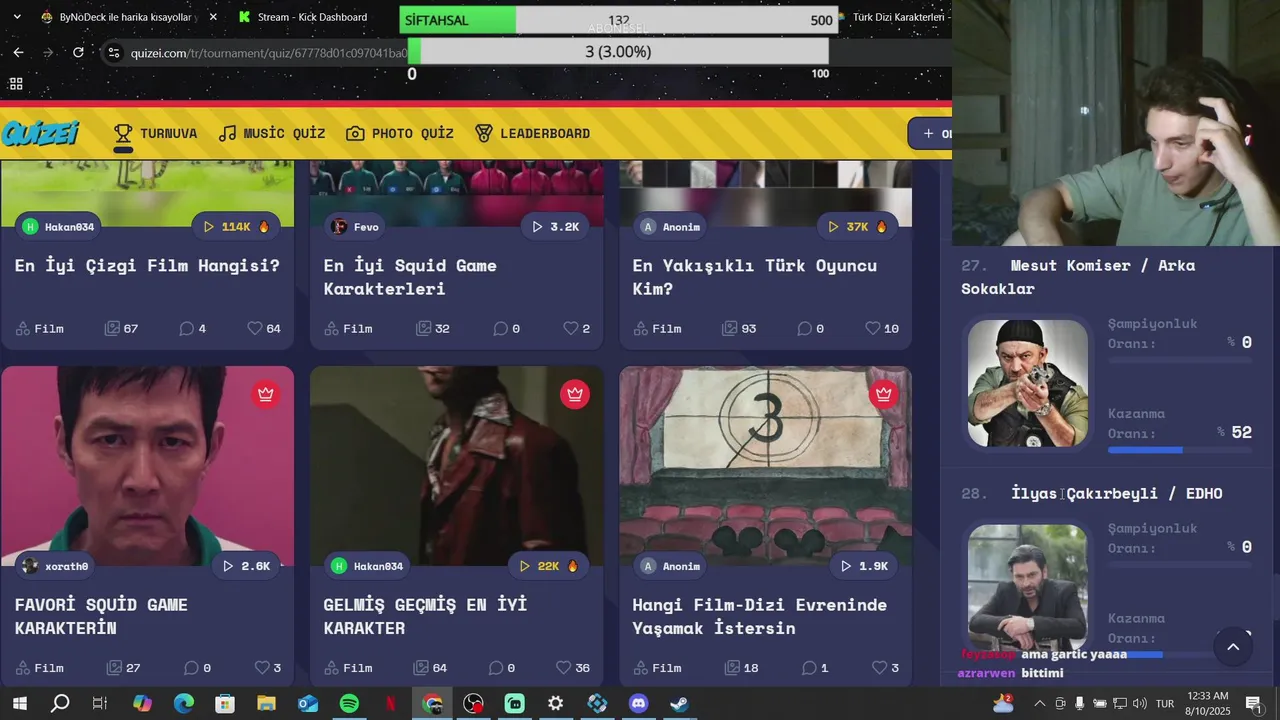
Task: Click the 2.6K play count badge
Action: 247,566
